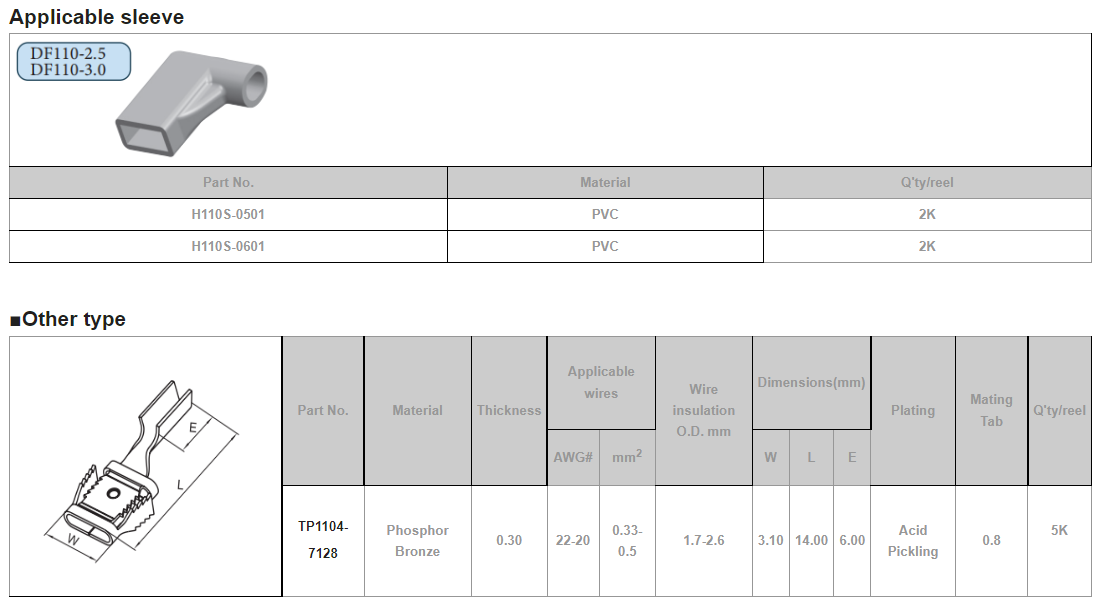Click the Wire insulation O.D. mm header
1100x601 pixels.
click(703, 410)
